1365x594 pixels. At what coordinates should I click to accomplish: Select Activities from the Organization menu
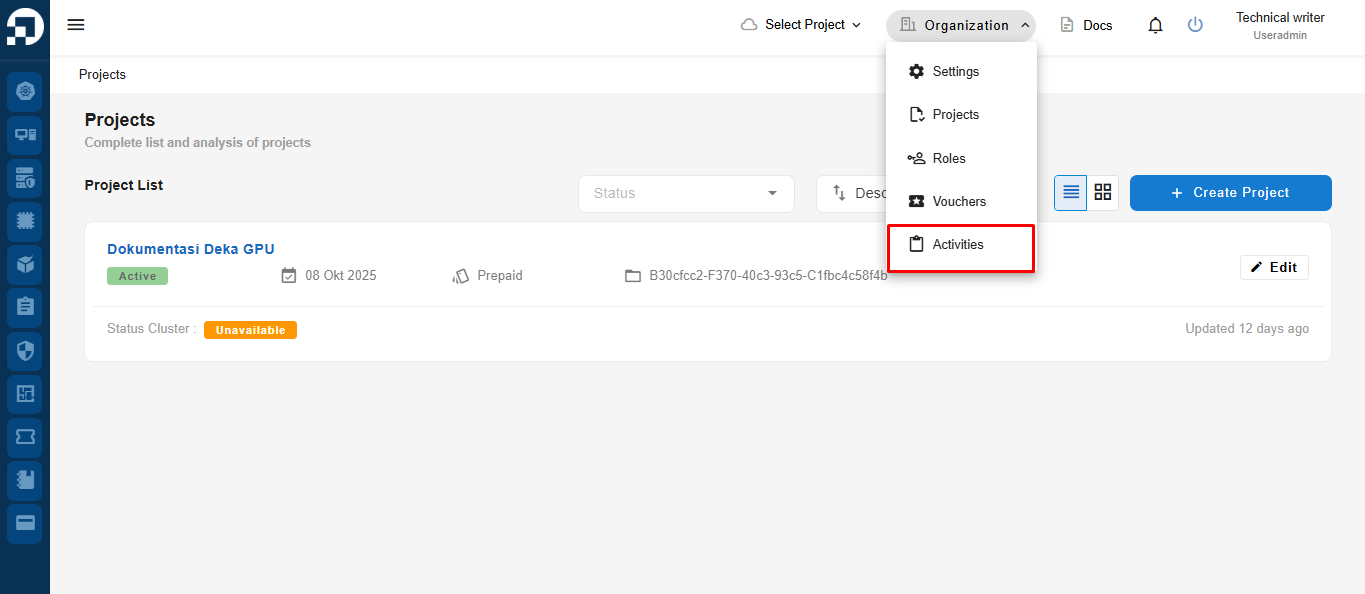click(959, 245)
